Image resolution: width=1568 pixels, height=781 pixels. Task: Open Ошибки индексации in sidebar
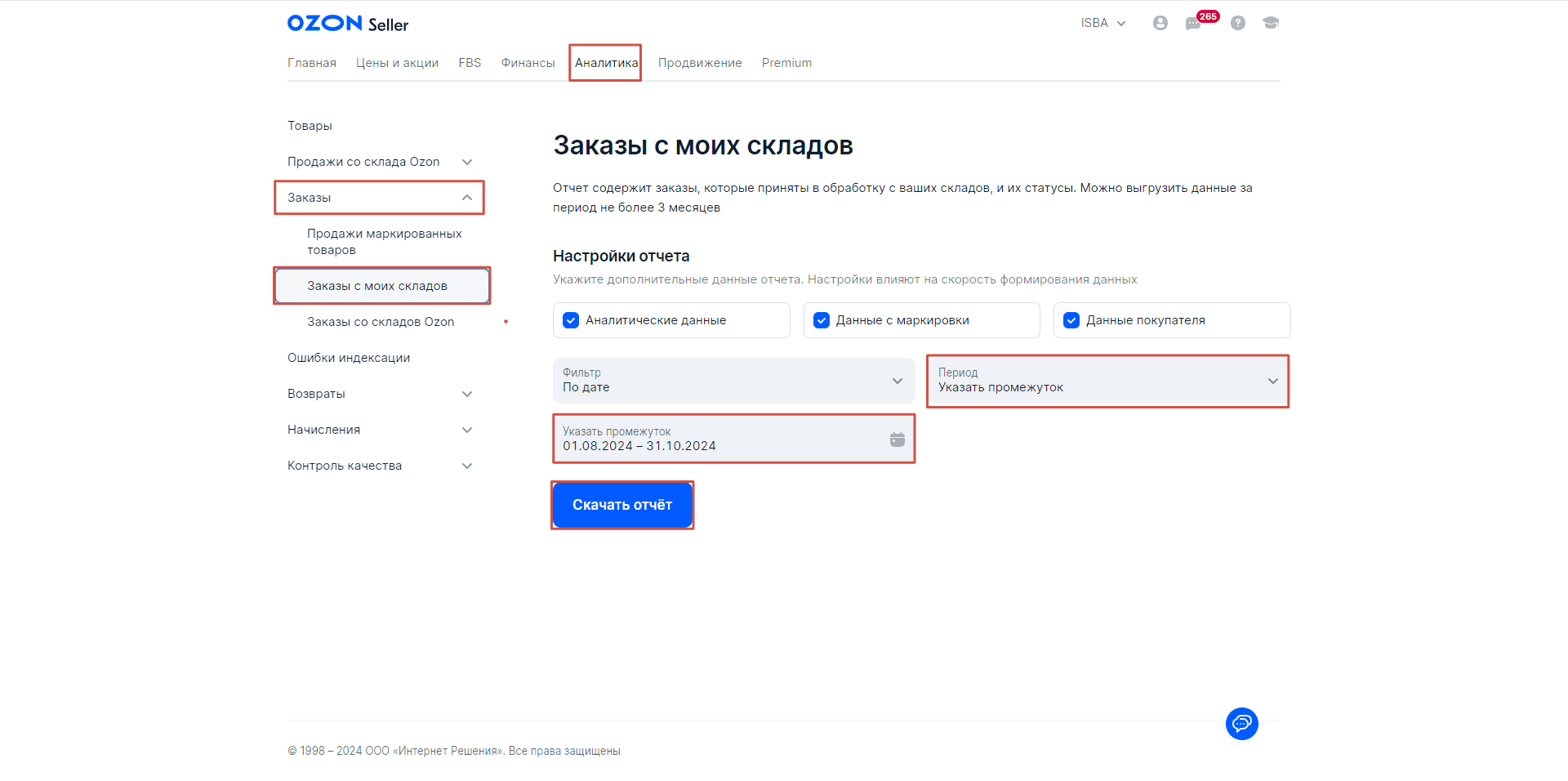coord(349,358)
